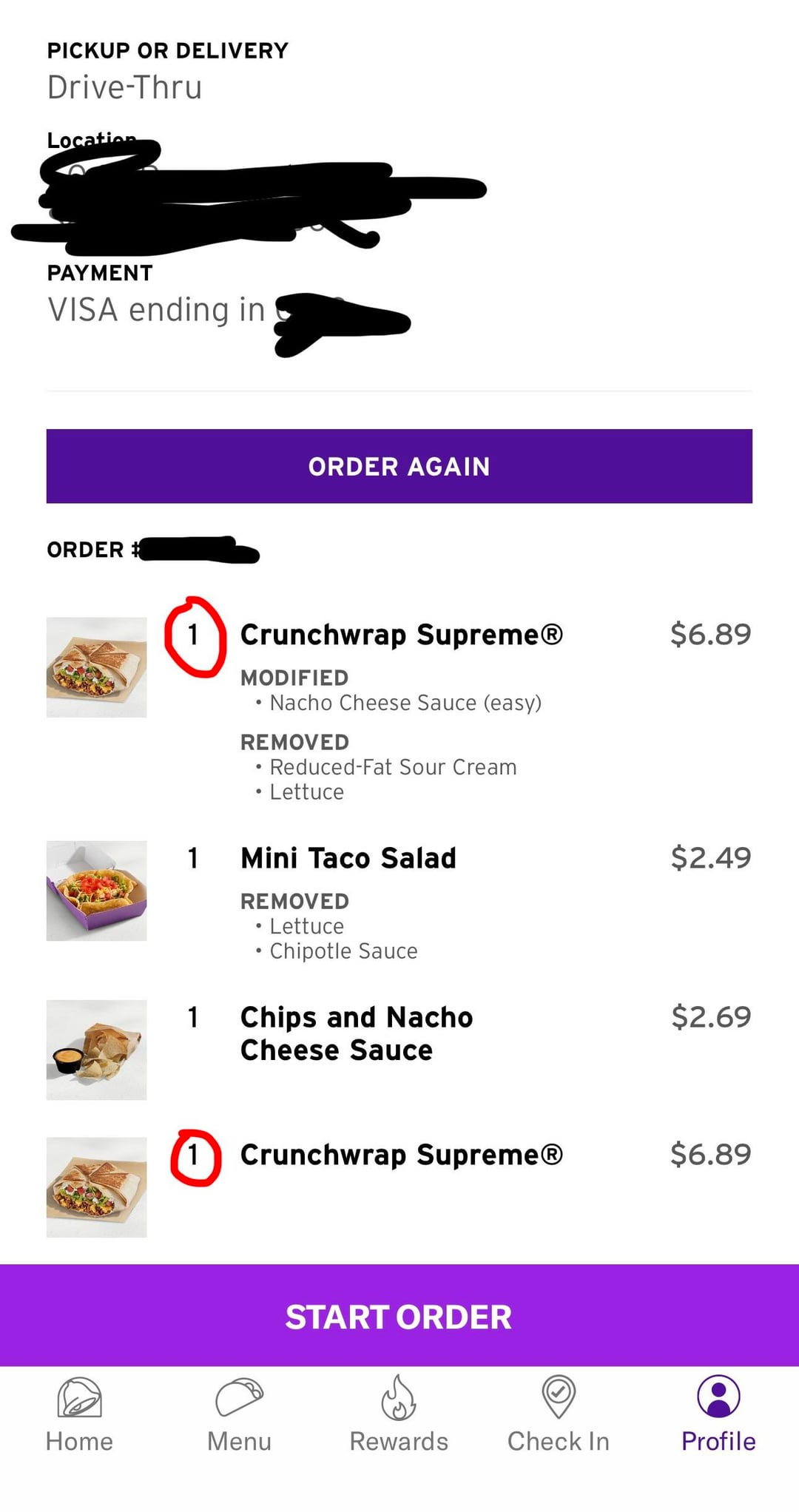
Task: Tap the Start Order button
Action: pyautogui.click(x=399, y=1316)
